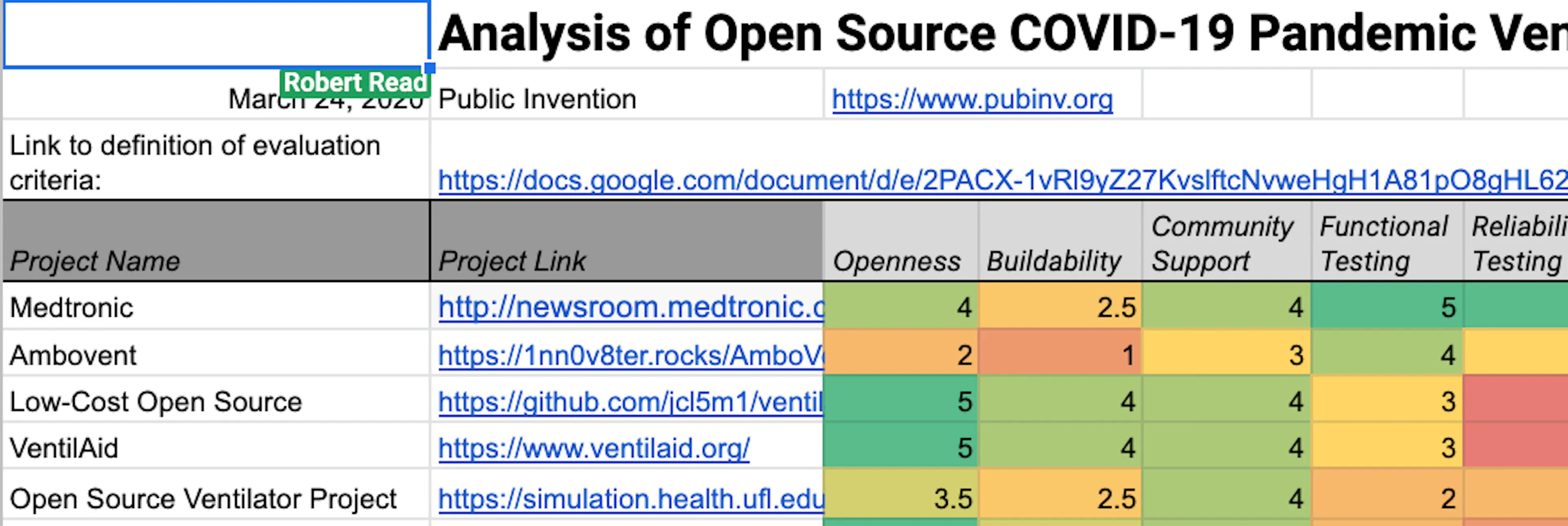Open the simulation.health.ufl.edu link
This screenshot has height=526, width=1568.
coord(630,499)
